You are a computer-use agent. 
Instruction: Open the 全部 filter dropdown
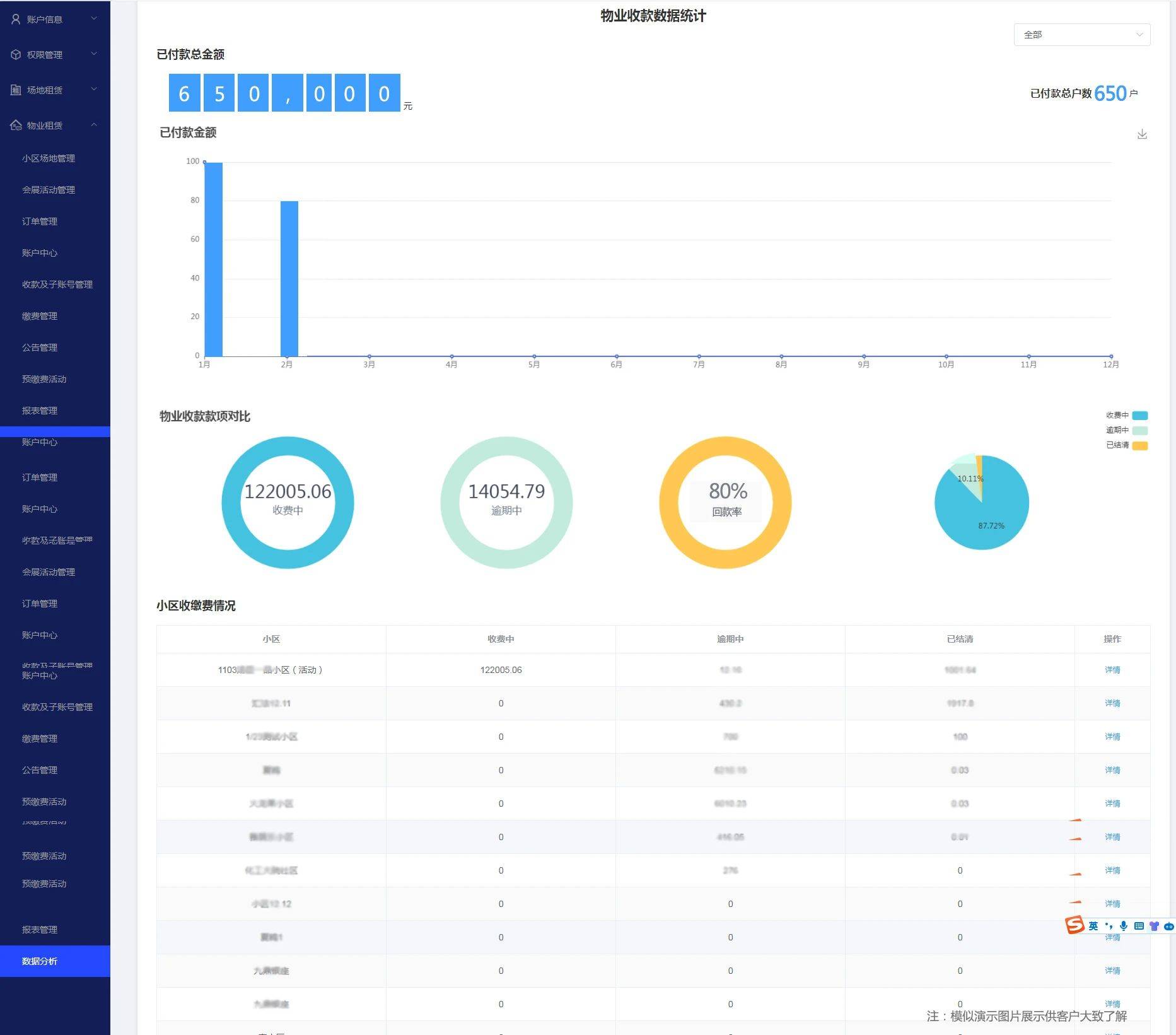coord(1081,35)
